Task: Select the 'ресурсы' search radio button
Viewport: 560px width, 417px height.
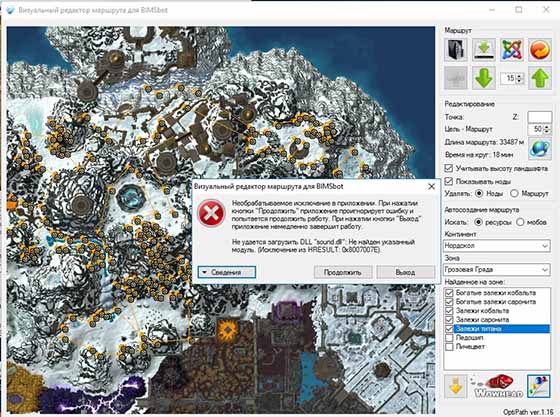Action: (478, 222)
